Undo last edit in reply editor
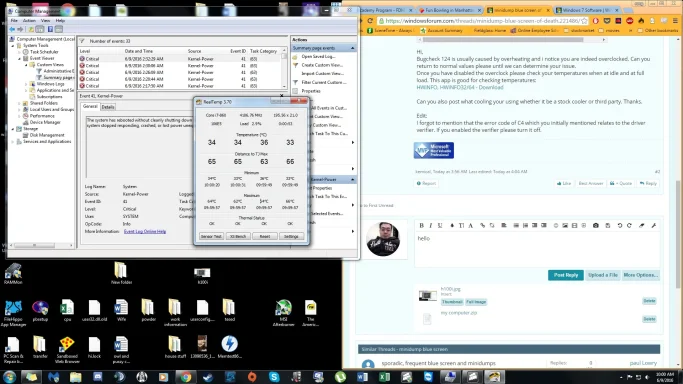683x384 pixels. (619, 226)
